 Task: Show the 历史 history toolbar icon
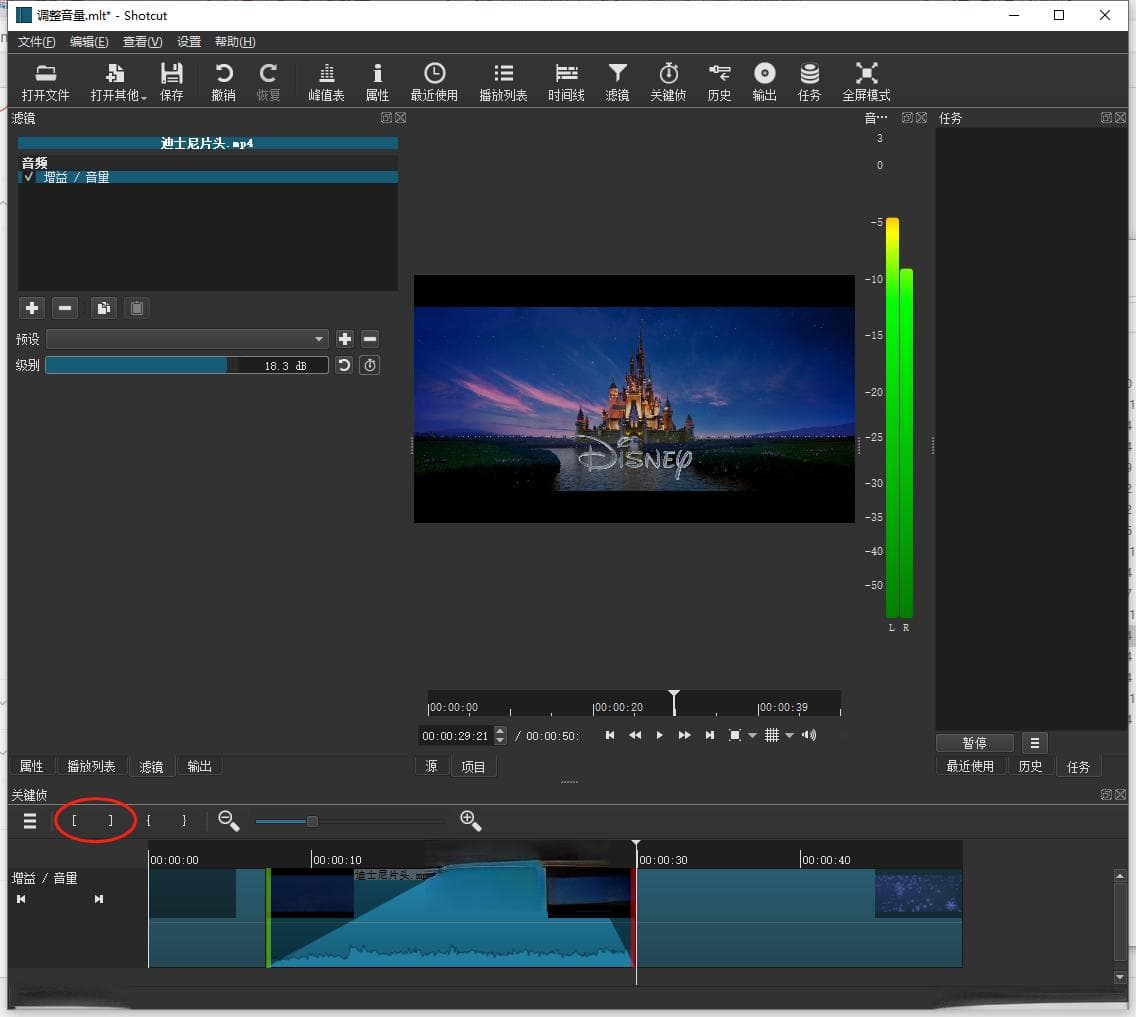(719, 82)
